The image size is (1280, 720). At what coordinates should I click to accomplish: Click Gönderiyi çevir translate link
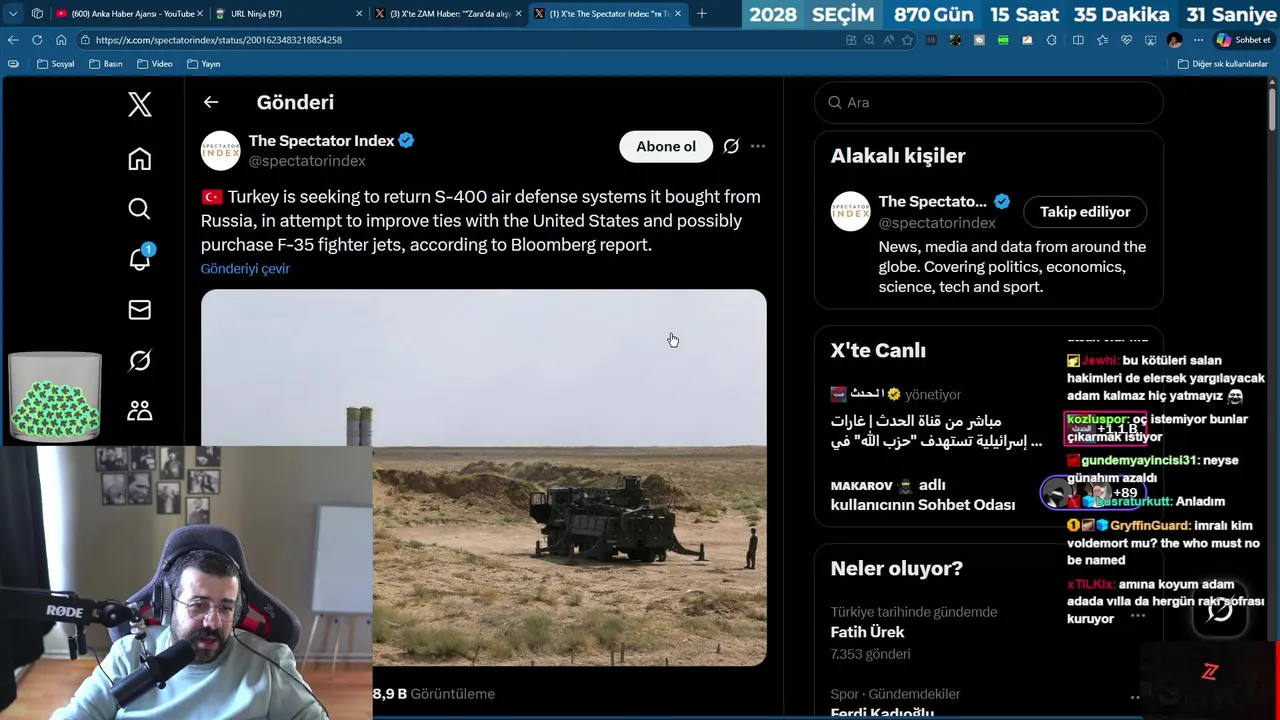245,268
